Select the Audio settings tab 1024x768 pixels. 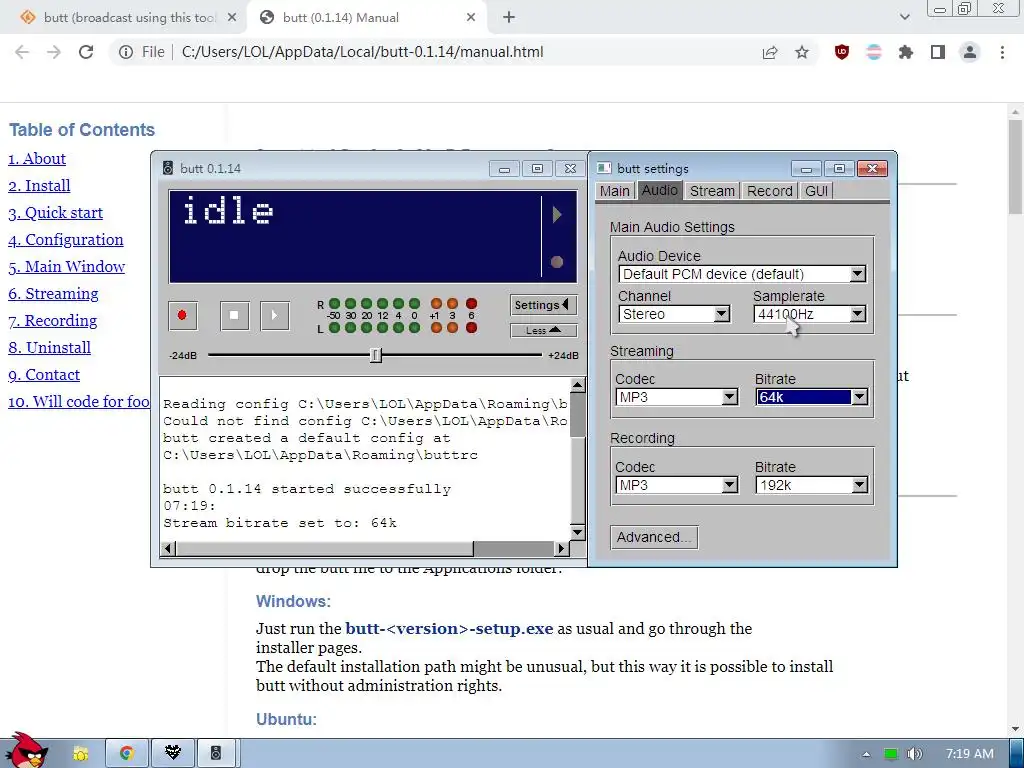coord(660,190)
